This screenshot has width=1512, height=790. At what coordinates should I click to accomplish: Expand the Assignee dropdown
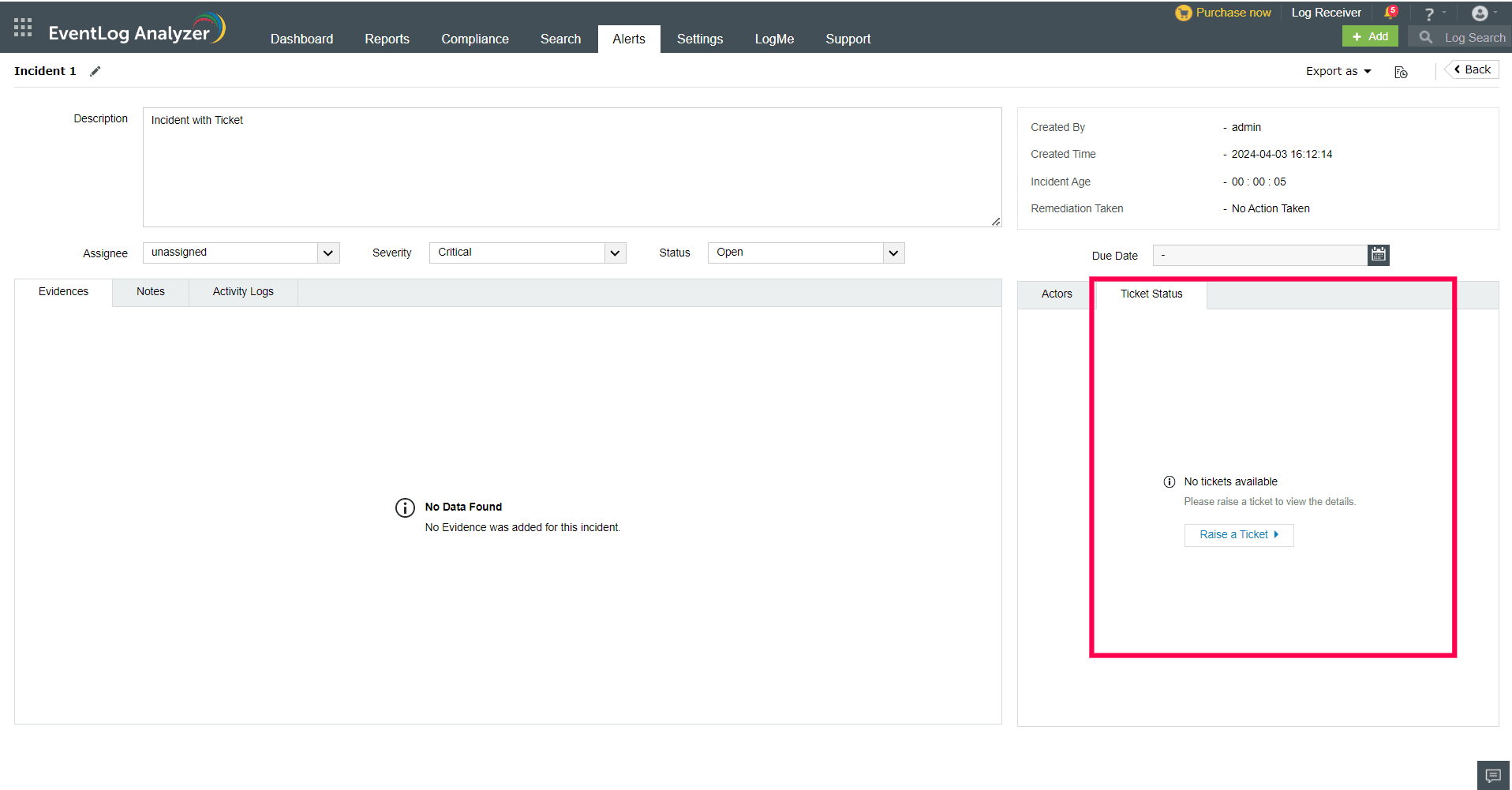[328, 253]
